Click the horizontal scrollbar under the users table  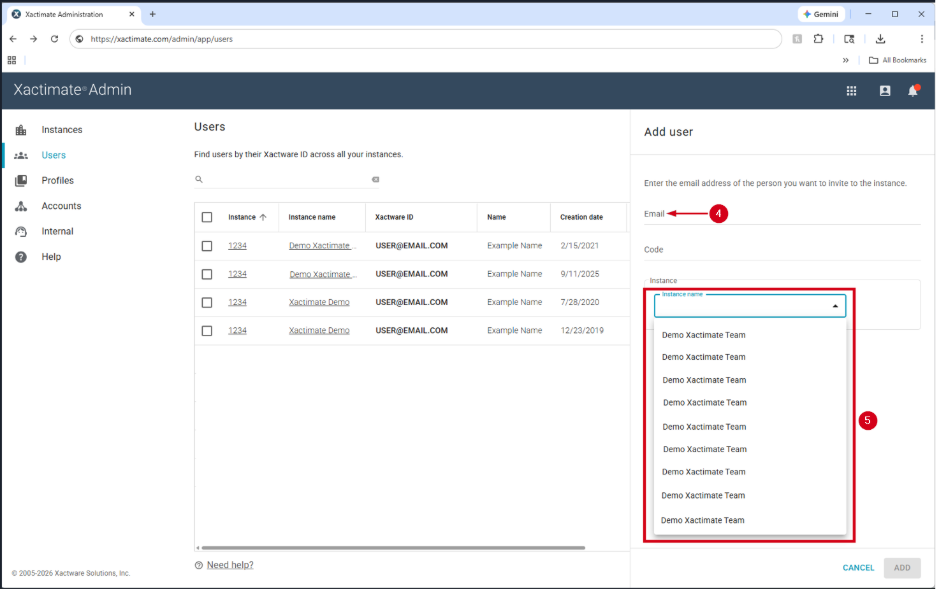[390, 548]
